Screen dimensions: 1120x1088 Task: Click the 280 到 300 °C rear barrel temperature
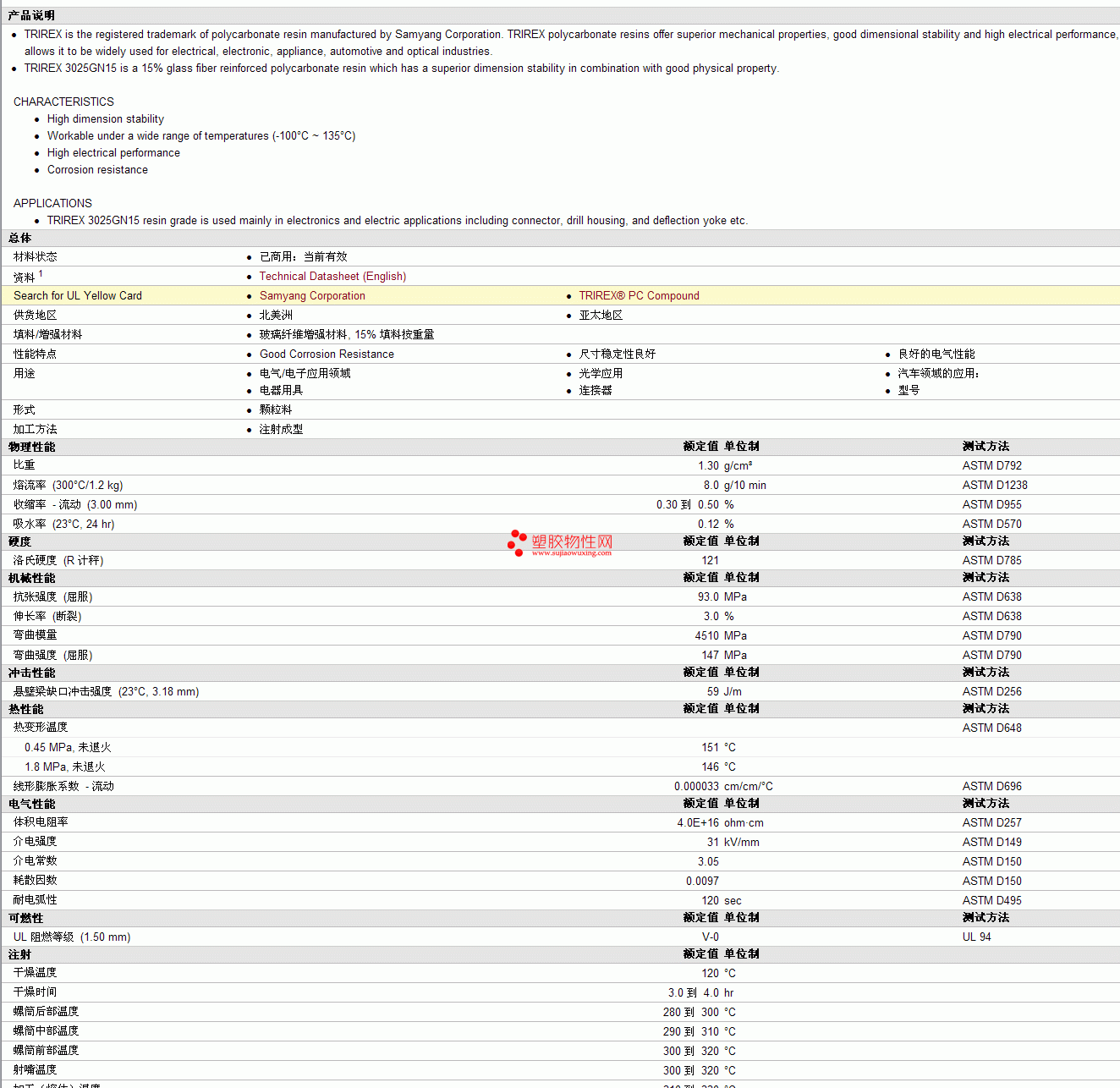pyautogui.click(x=700, y=1013)
